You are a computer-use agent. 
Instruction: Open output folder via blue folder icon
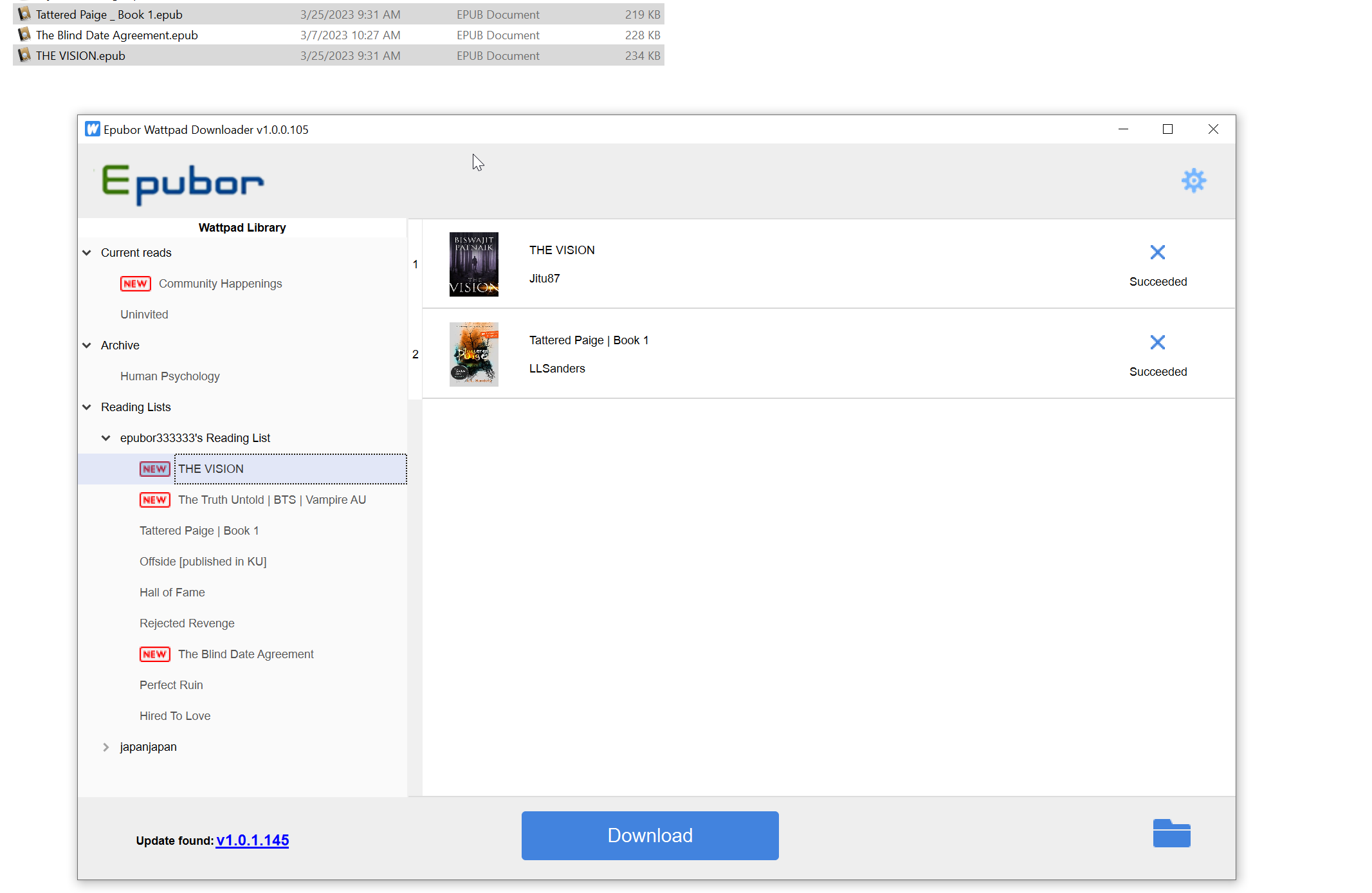coord(1171,834)
